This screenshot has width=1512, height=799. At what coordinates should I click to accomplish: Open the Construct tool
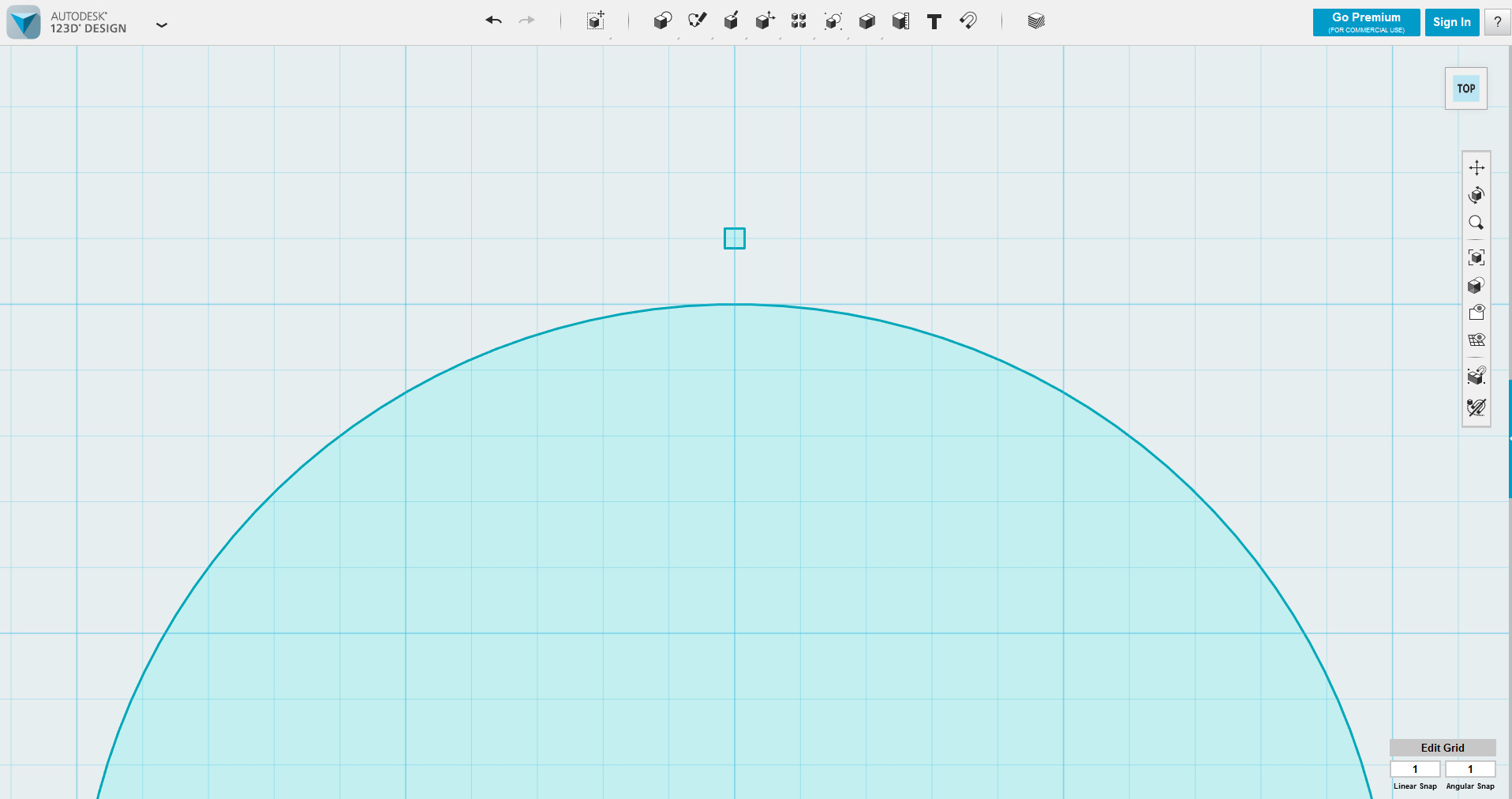click(732, 21)
